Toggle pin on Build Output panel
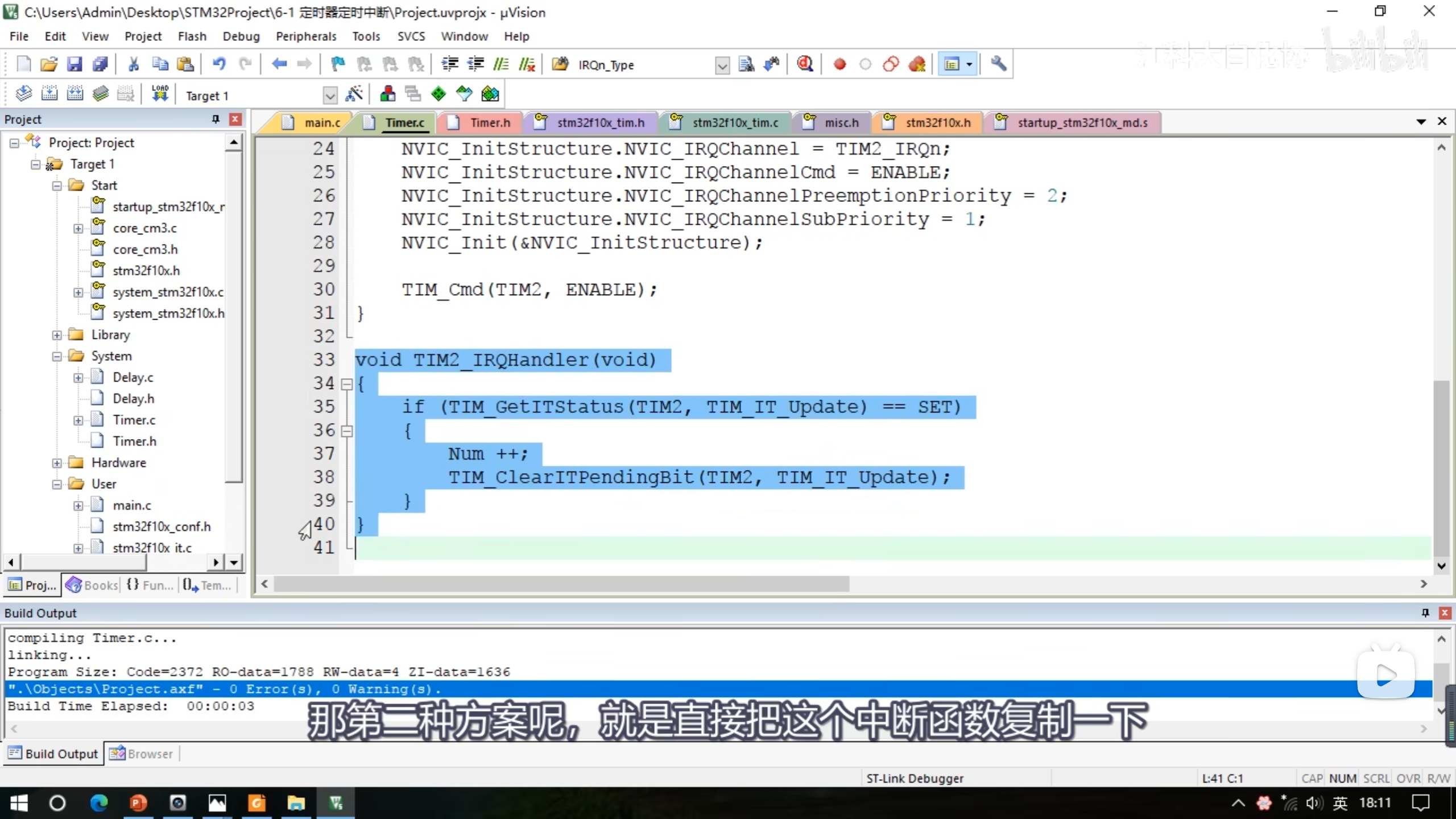This screenshot has width=1456, height=819. (x=1425, y=613)
